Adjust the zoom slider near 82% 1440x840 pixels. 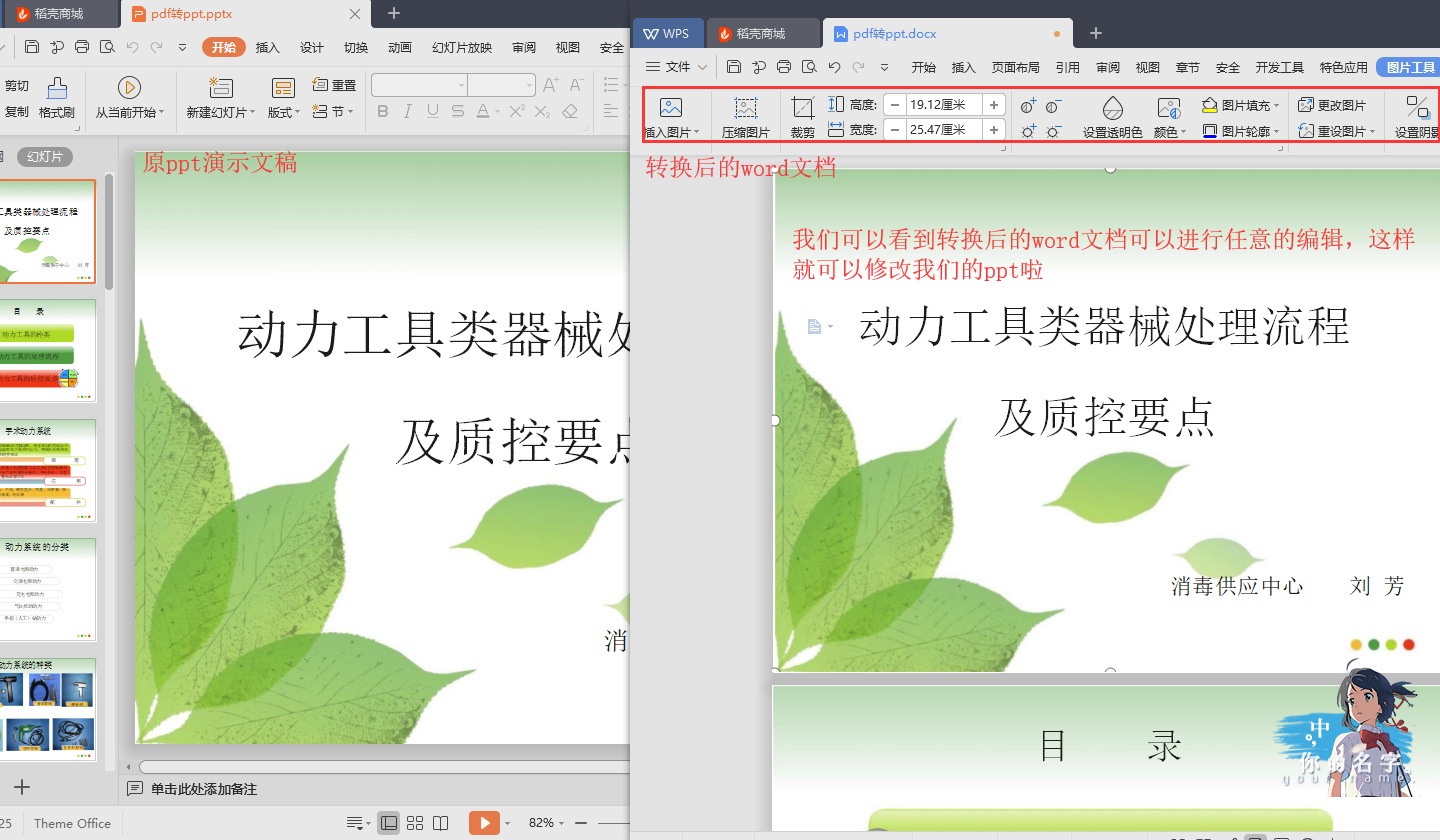point(610,823)
